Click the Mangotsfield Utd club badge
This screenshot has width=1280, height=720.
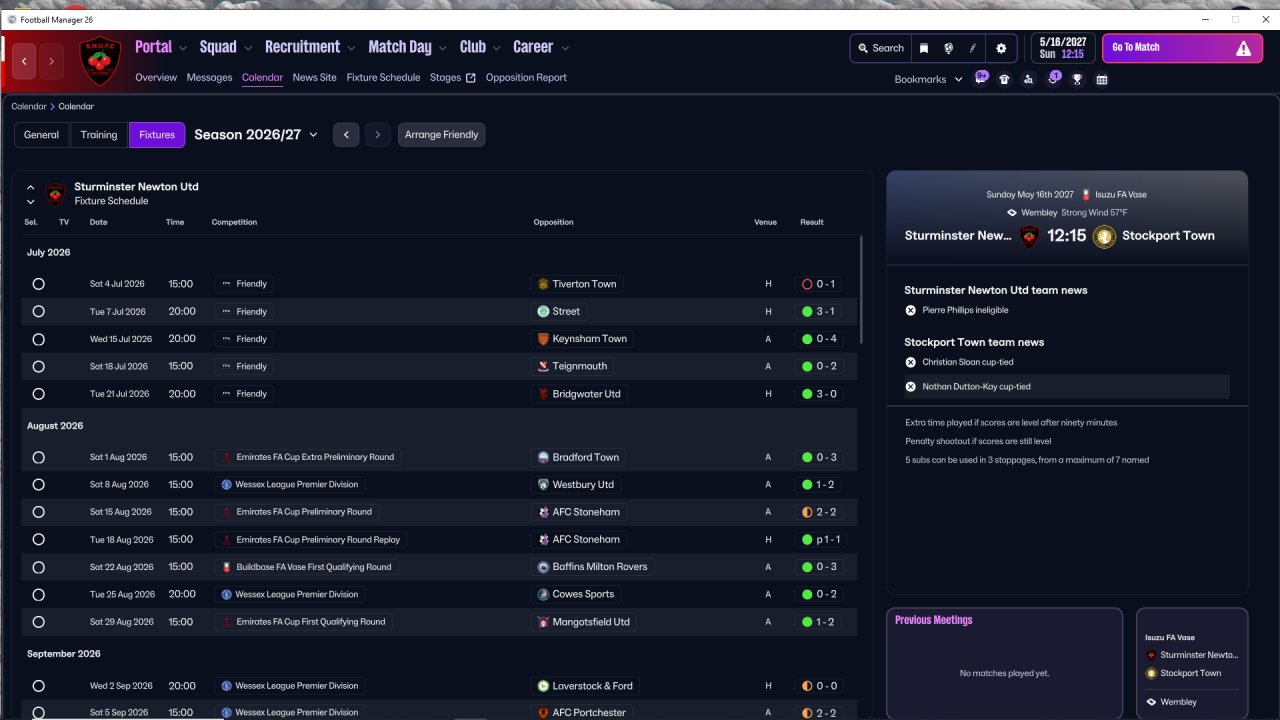point(543,622)
